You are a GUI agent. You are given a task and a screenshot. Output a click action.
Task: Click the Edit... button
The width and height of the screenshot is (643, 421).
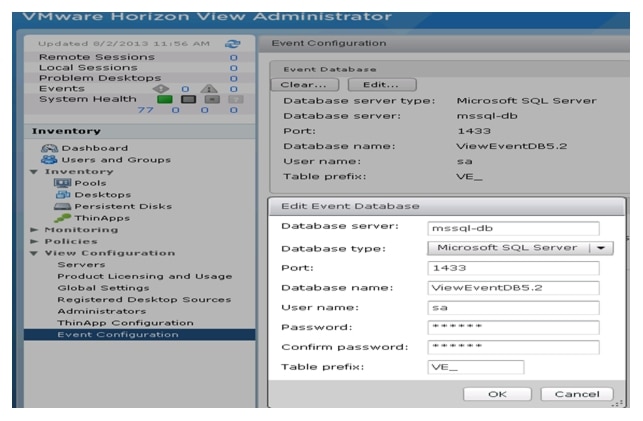(x=382, y=85)
